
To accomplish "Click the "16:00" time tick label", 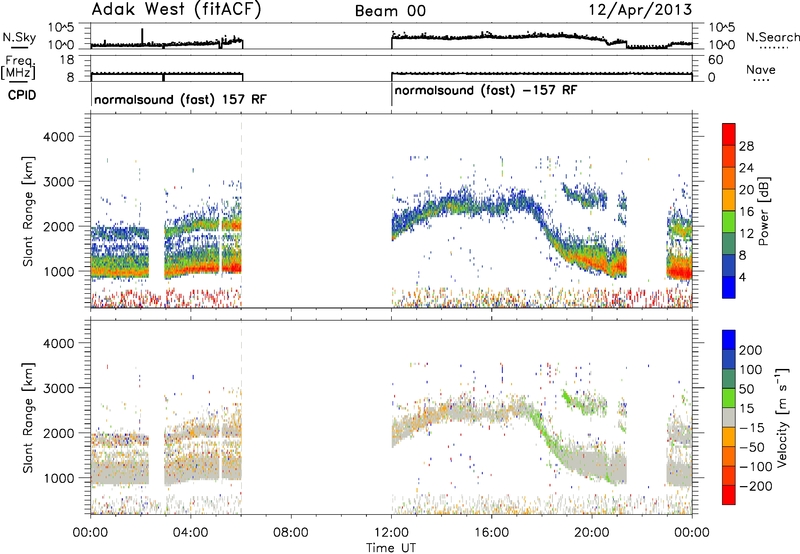I will (x=491, y=533).
